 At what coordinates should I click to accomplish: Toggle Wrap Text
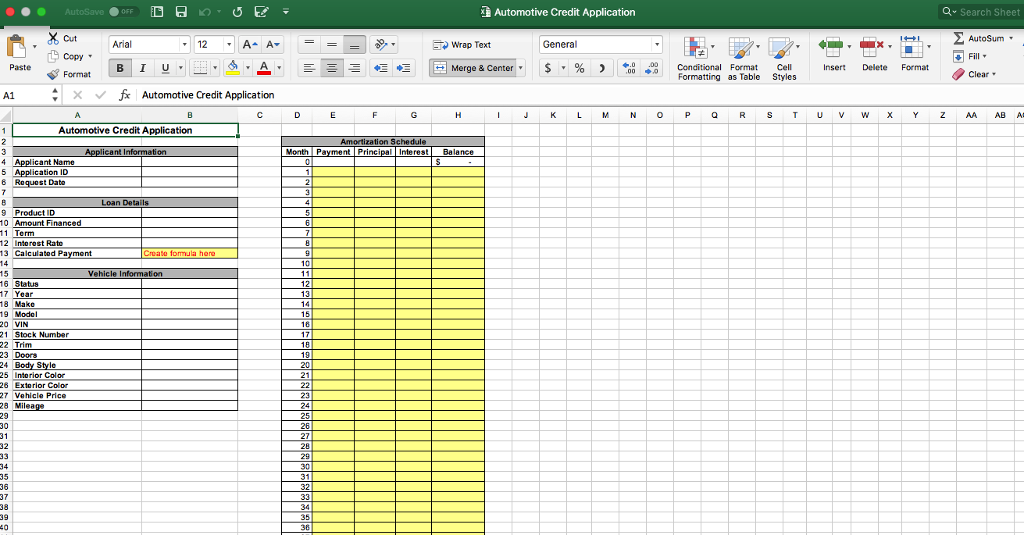point(462,44)
